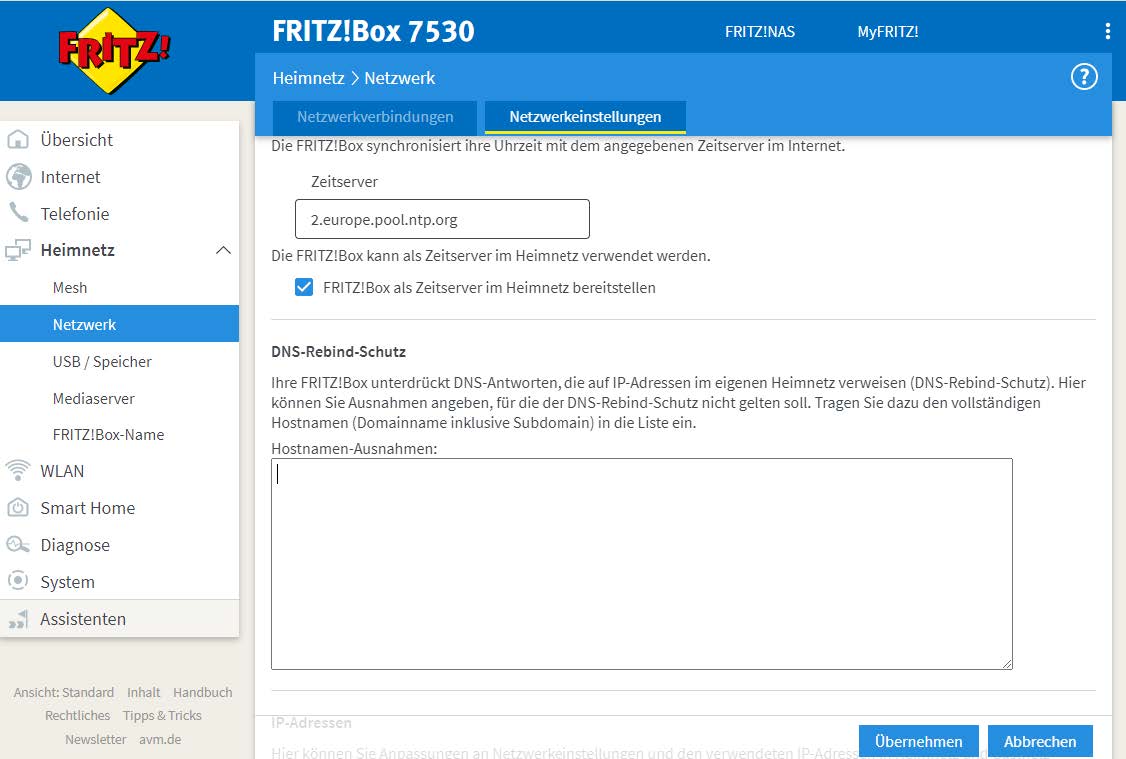
Task: Click the System icon in sidebar
Action: coord(18,582)
